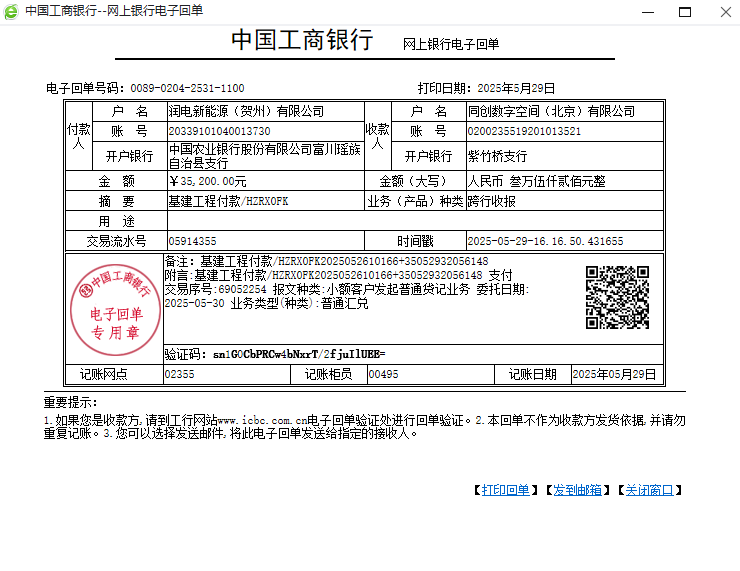Click the 备注 remark line
The width and height of the screenshot is (740, 571).
point(326,261)
